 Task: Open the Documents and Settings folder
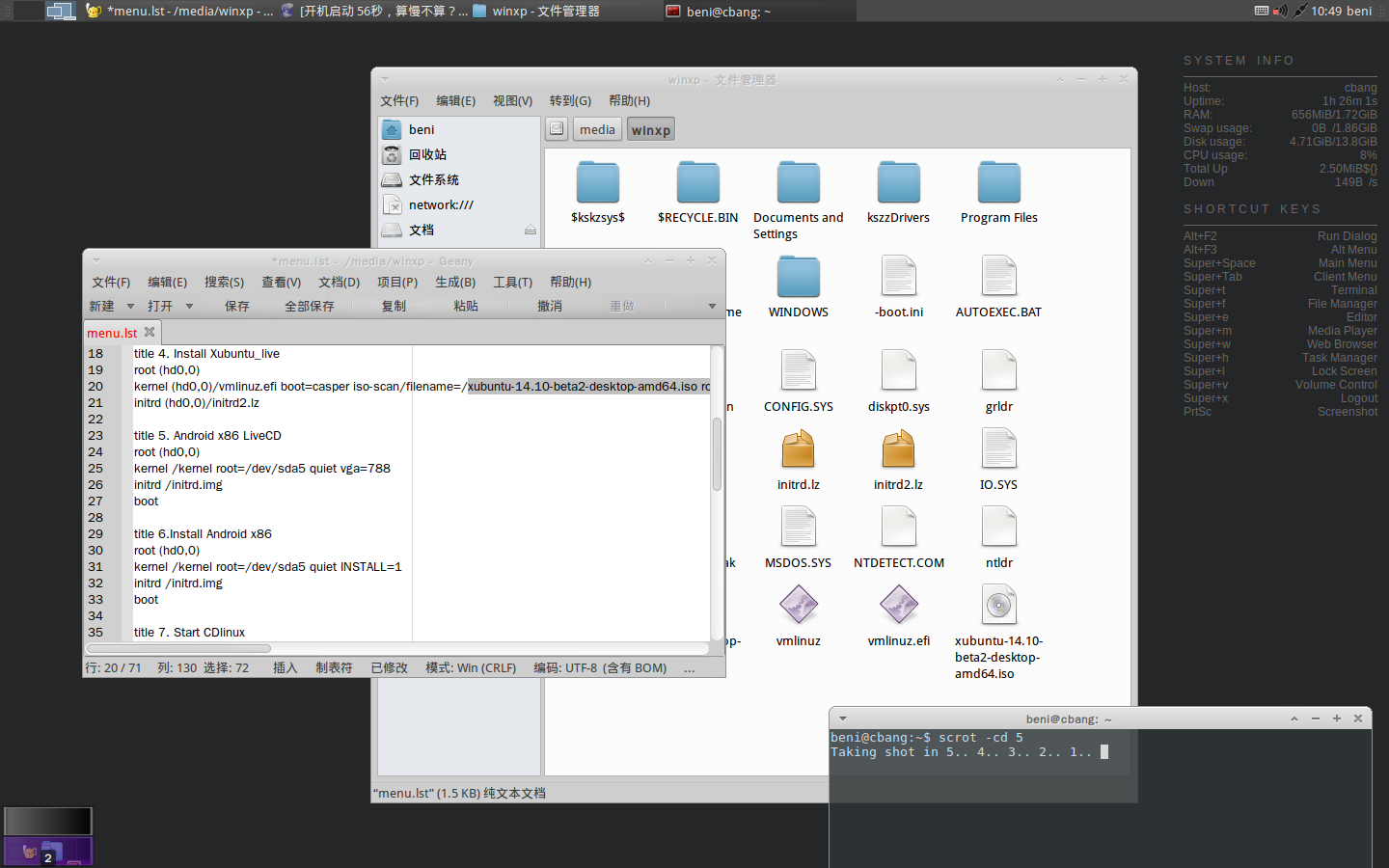[x=799, y=183]
